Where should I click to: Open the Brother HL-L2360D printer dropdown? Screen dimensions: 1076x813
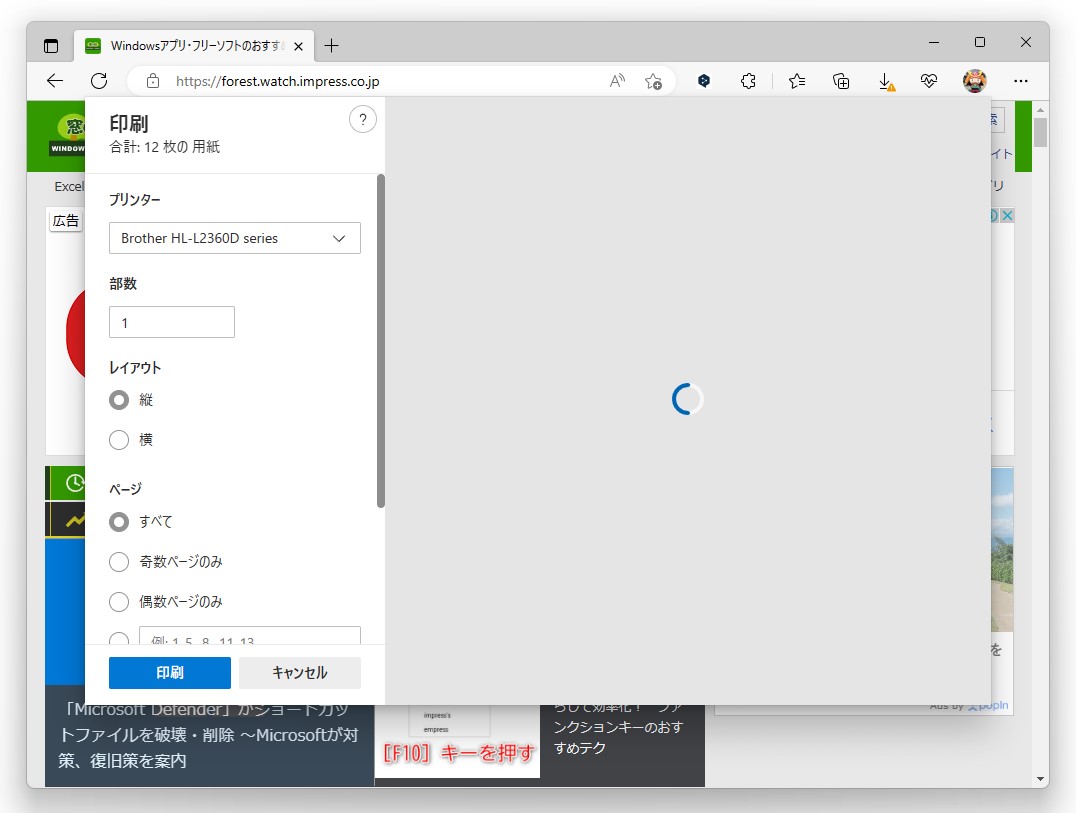coord(234,238)
